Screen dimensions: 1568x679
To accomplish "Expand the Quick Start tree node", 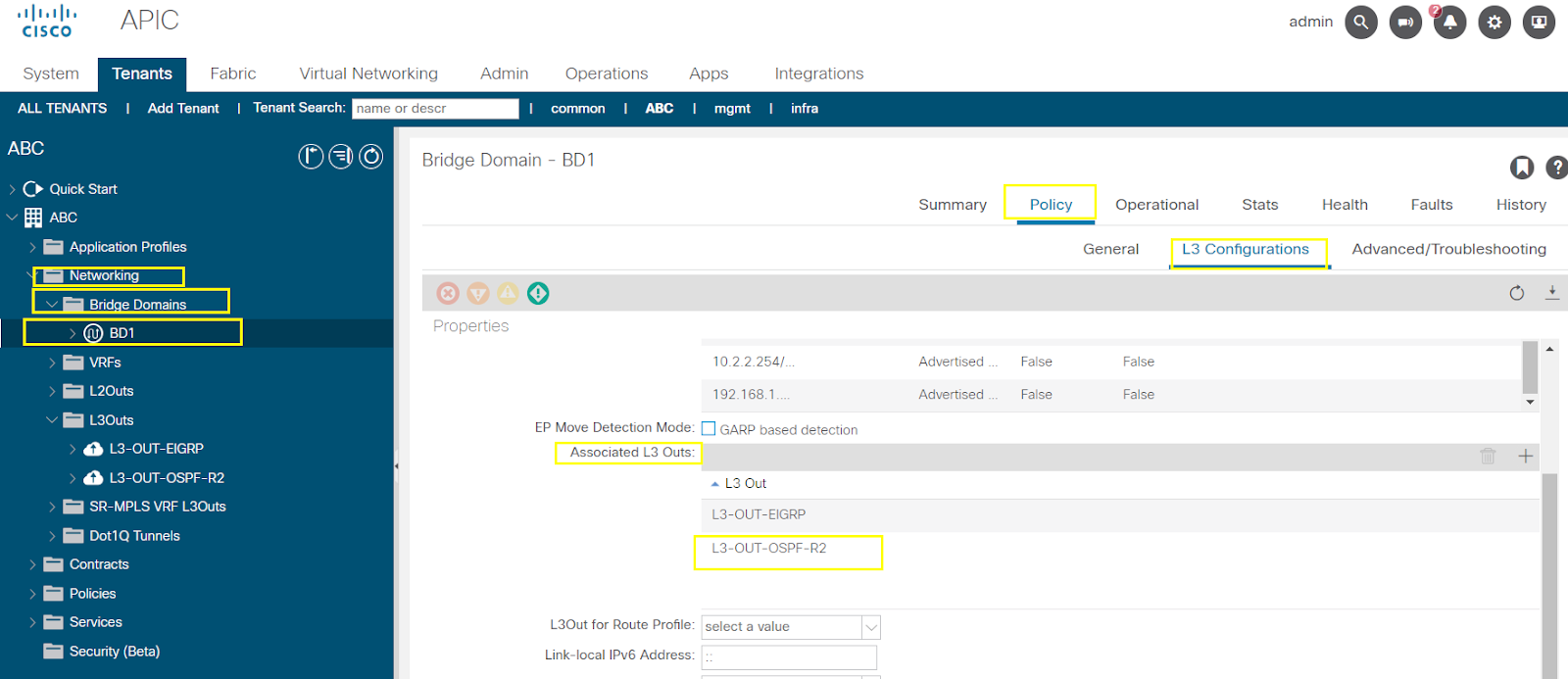I will [12, 189].
